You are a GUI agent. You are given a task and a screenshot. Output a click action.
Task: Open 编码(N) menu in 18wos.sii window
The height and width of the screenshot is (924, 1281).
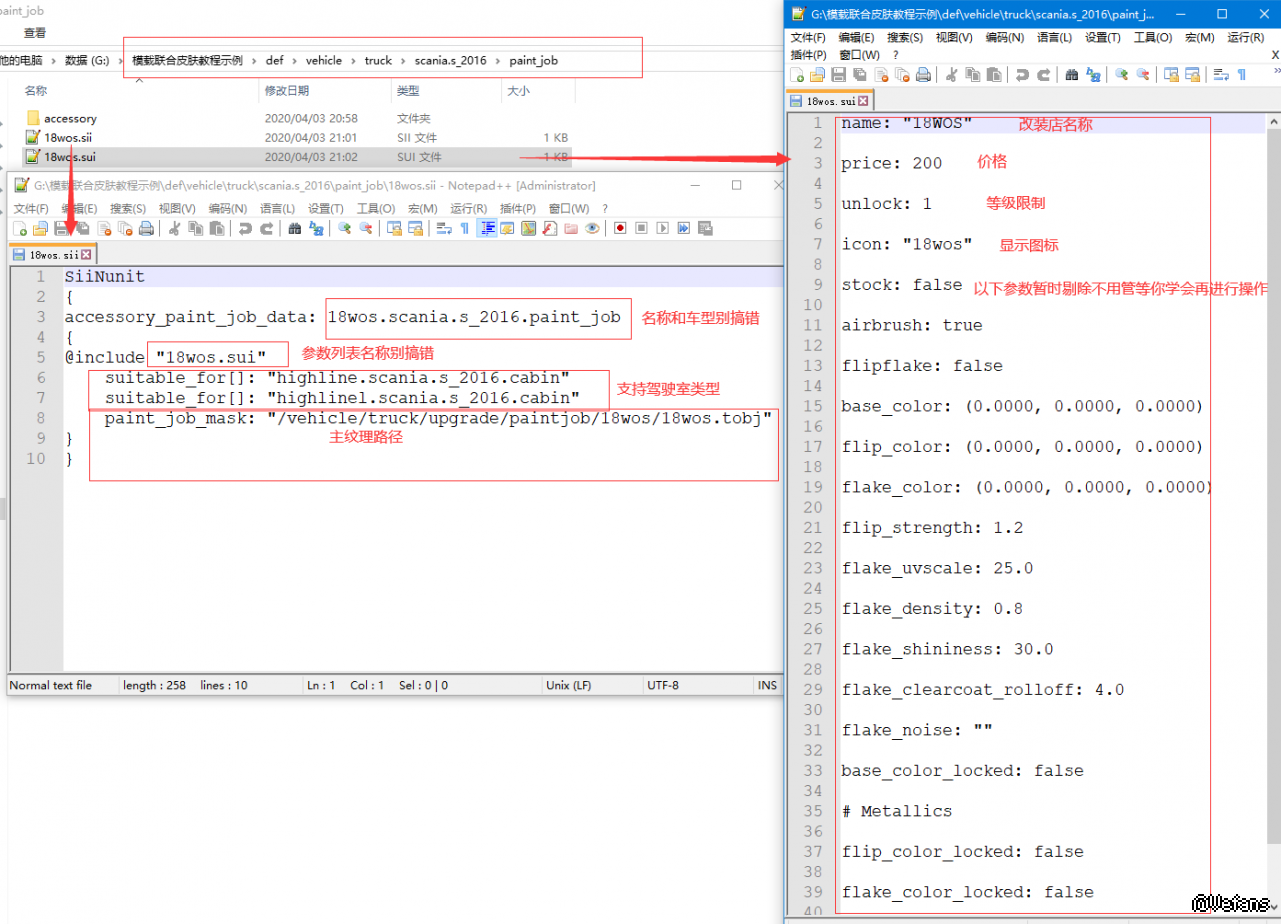(227, 208)
